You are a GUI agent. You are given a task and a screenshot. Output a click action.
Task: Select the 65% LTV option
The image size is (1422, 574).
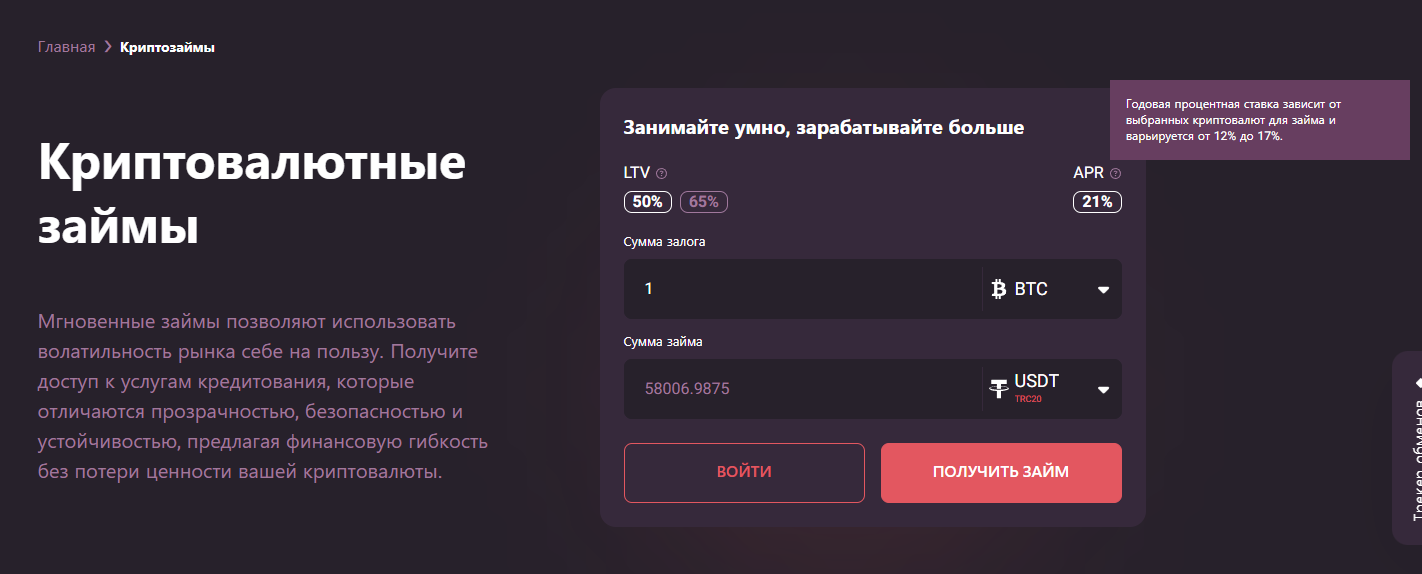click(704, 201)
